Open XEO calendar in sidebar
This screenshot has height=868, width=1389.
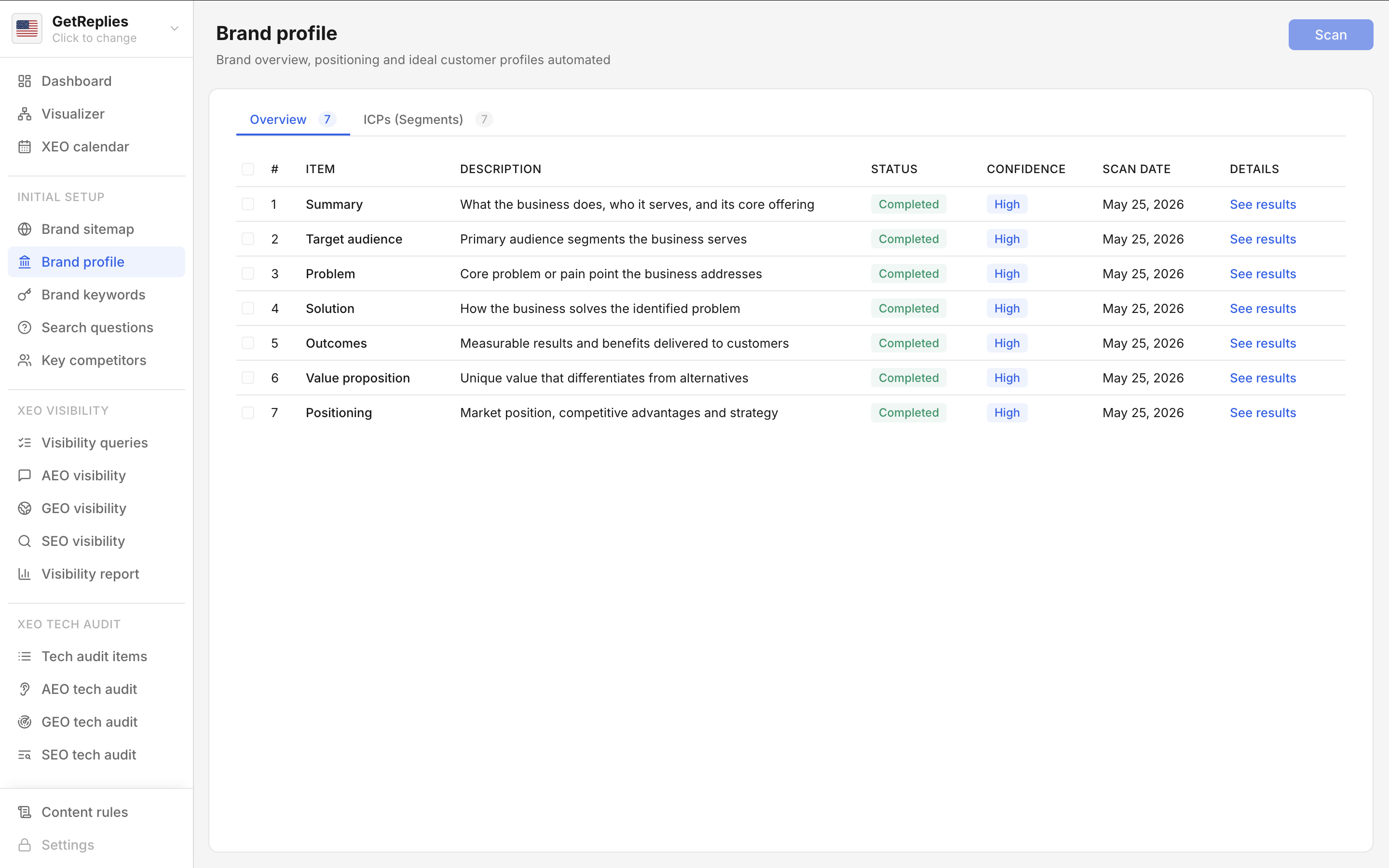(96, 147)
